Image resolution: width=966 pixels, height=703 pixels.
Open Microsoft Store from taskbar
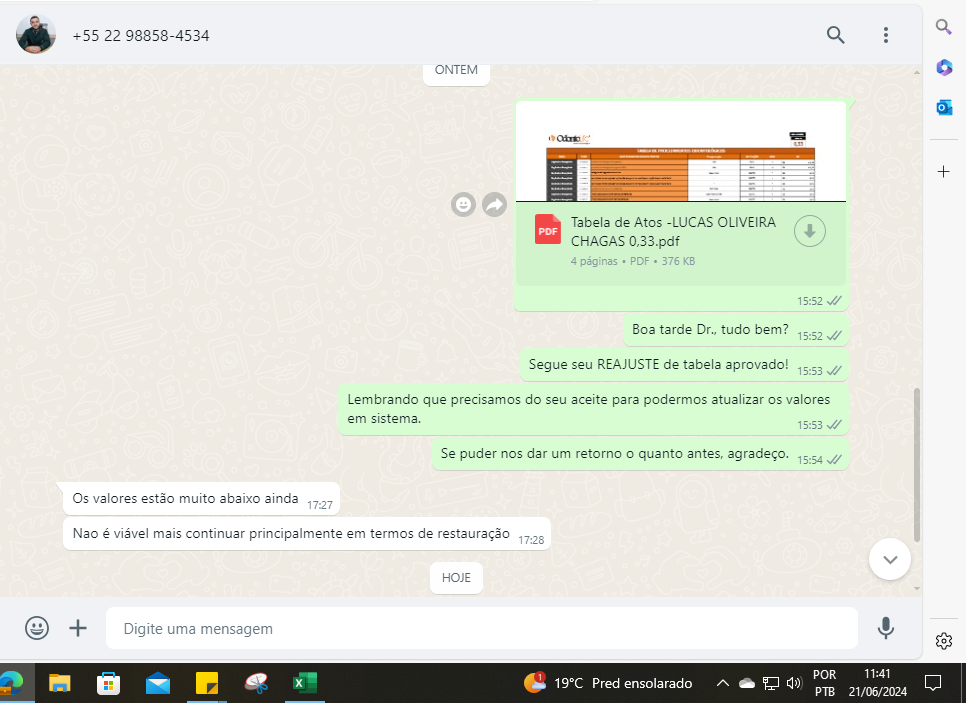(x=108, y=683)
